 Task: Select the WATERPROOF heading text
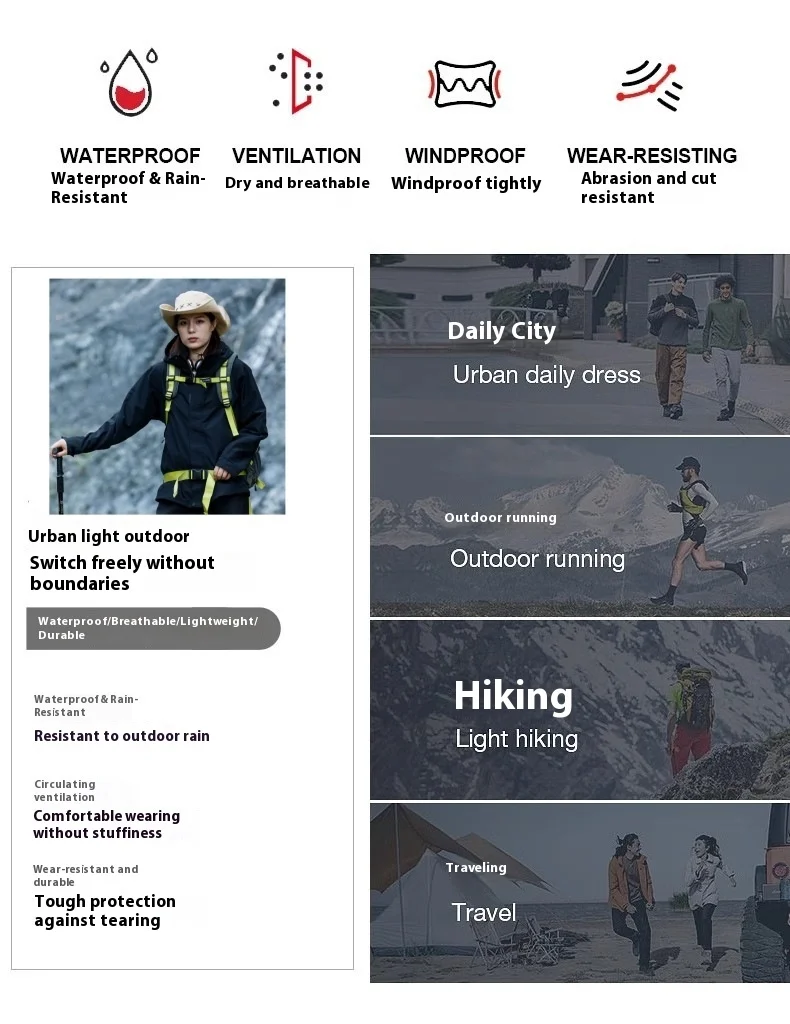[130, 155]
